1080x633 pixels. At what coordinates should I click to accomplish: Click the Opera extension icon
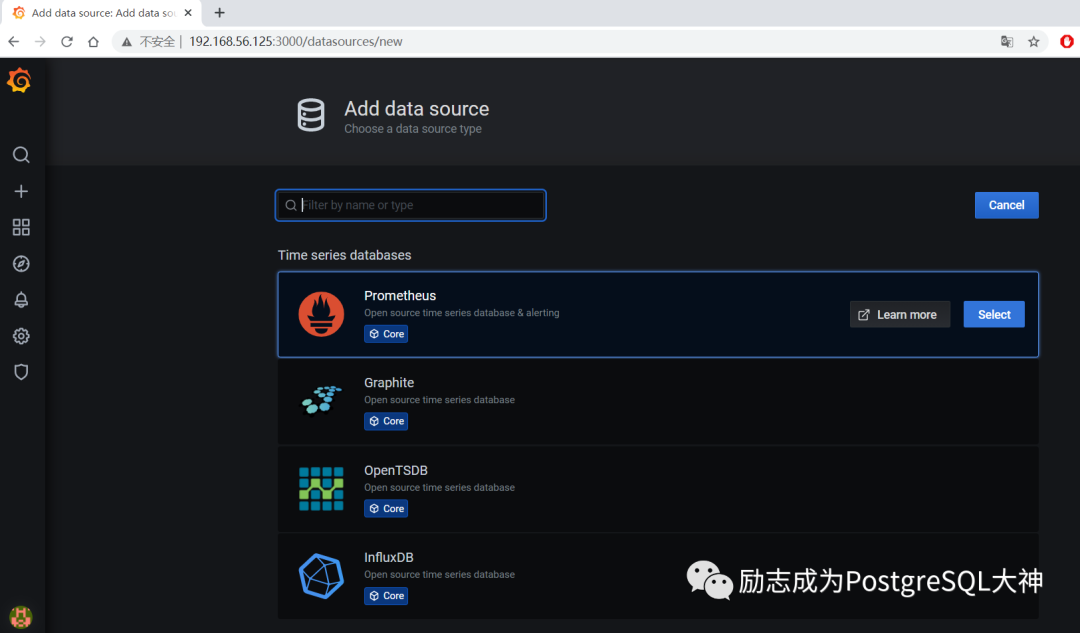coord(1066,41)
